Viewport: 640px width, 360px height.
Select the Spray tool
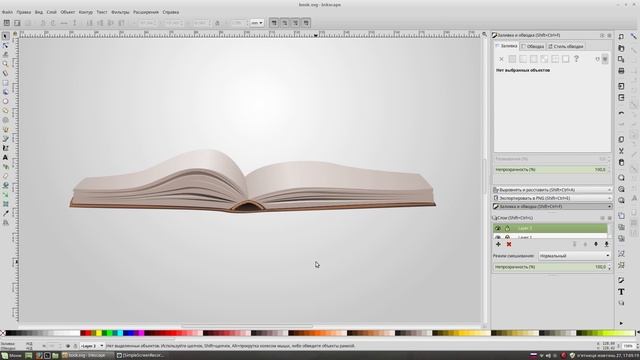coord(5,167)
